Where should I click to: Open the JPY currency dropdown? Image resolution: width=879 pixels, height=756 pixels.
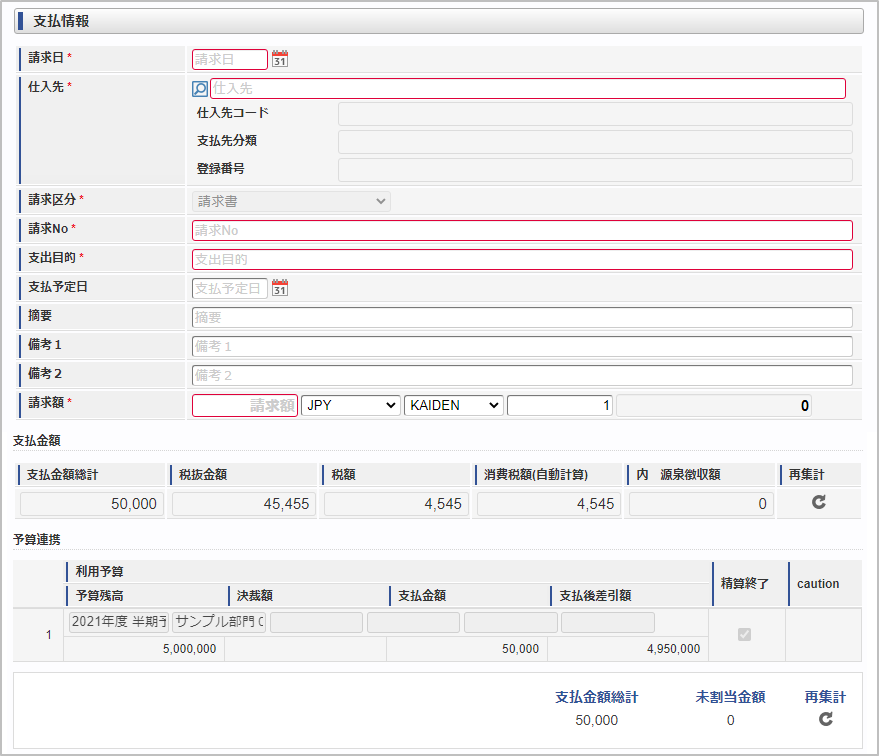tap(350, 405)
